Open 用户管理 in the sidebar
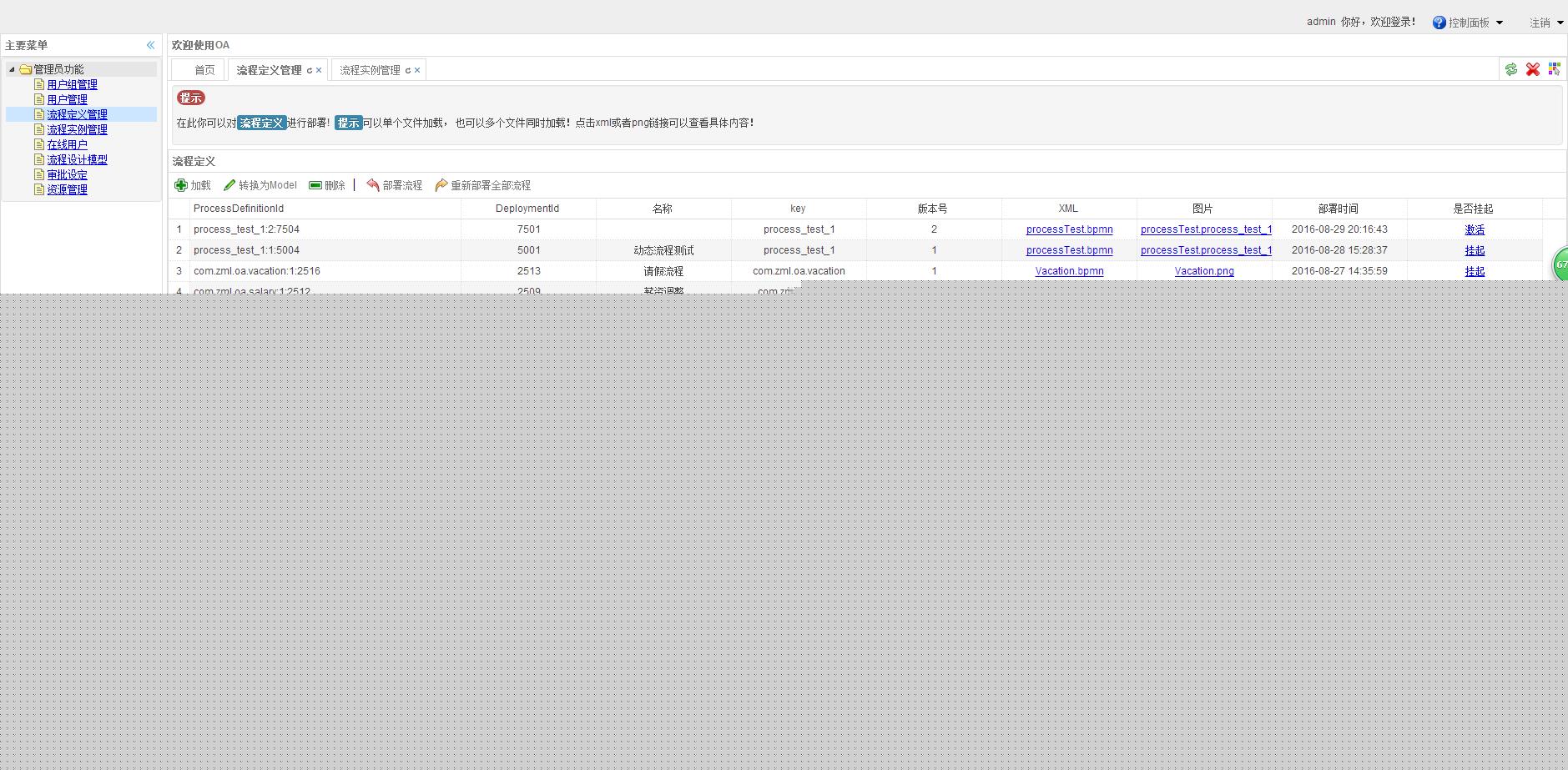 point(67,99)
